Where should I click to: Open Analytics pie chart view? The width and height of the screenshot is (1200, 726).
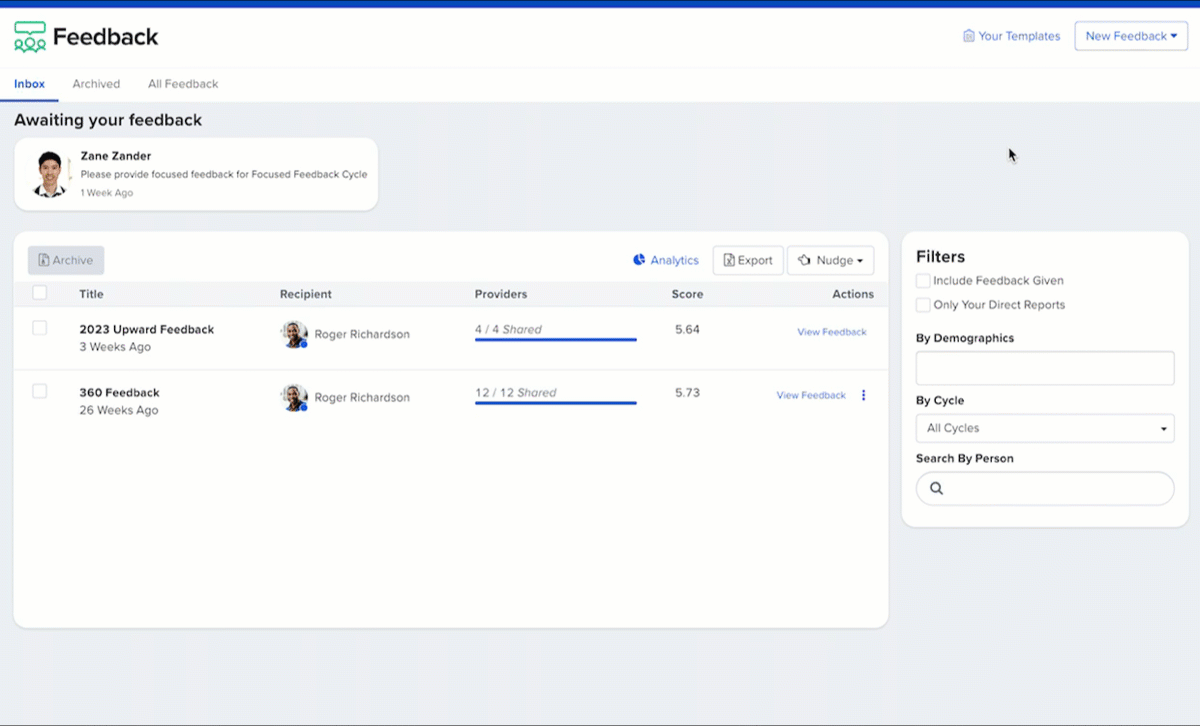click(x=666, y=260)
